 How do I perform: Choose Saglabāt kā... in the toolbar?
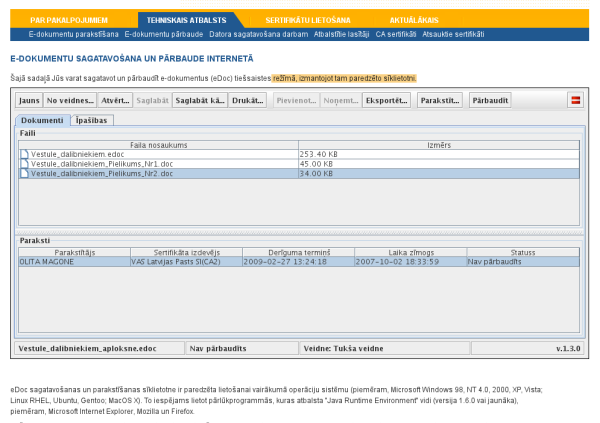point(200,100)
